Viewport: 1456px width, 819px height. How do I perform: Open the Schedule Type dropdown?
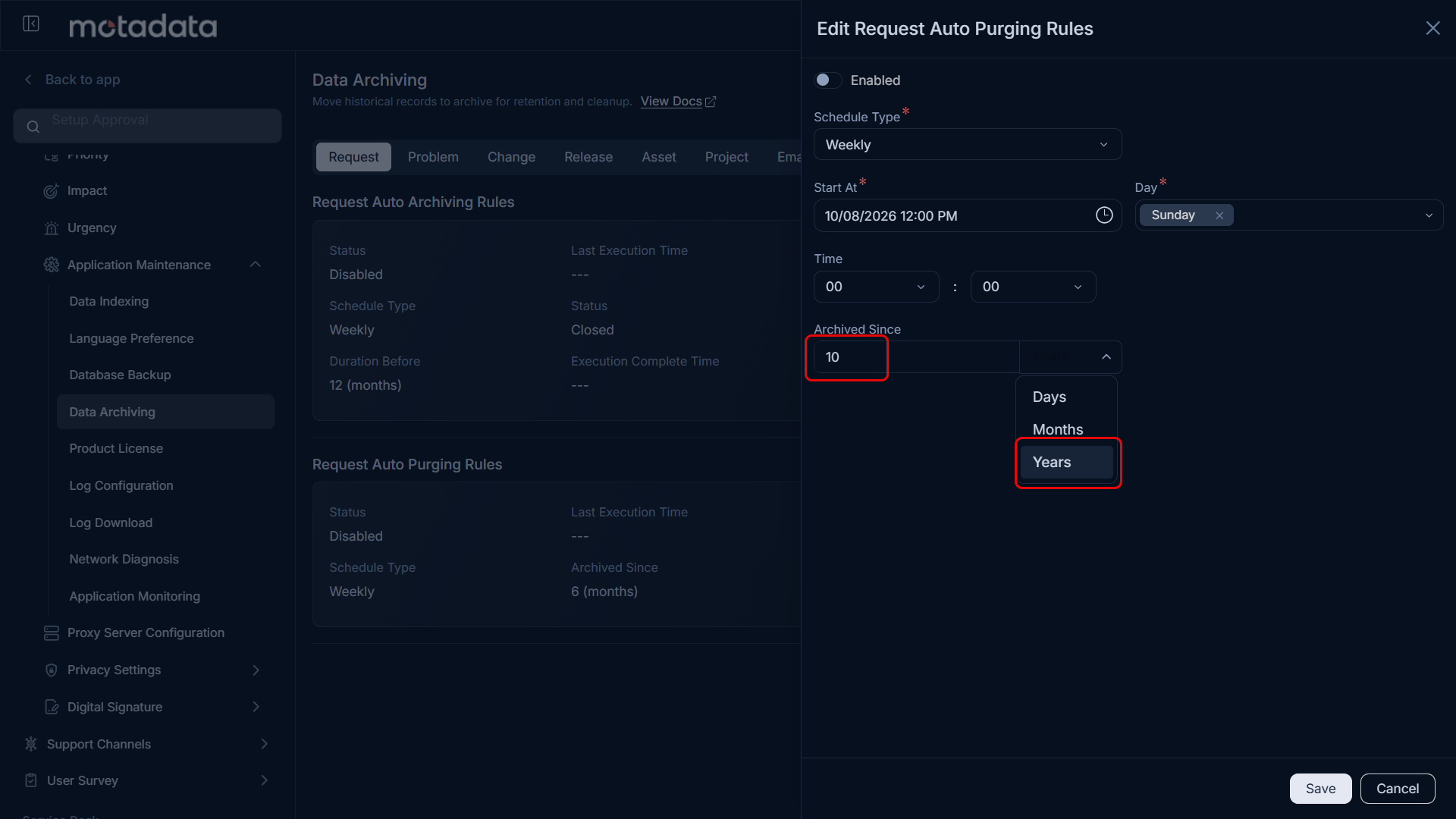tap(968, 144)
